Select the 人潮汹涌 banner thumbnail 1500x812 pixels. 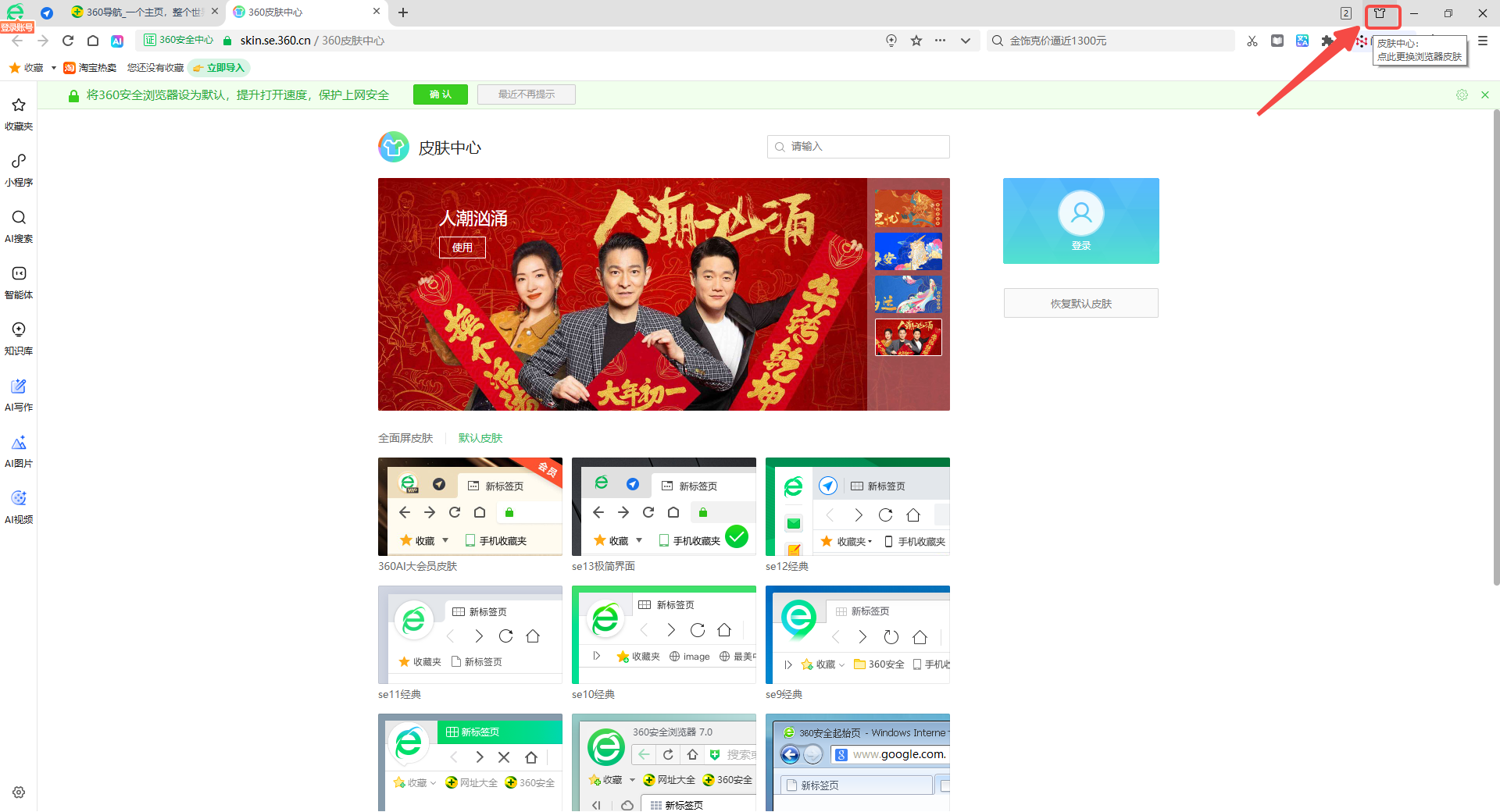908,337
